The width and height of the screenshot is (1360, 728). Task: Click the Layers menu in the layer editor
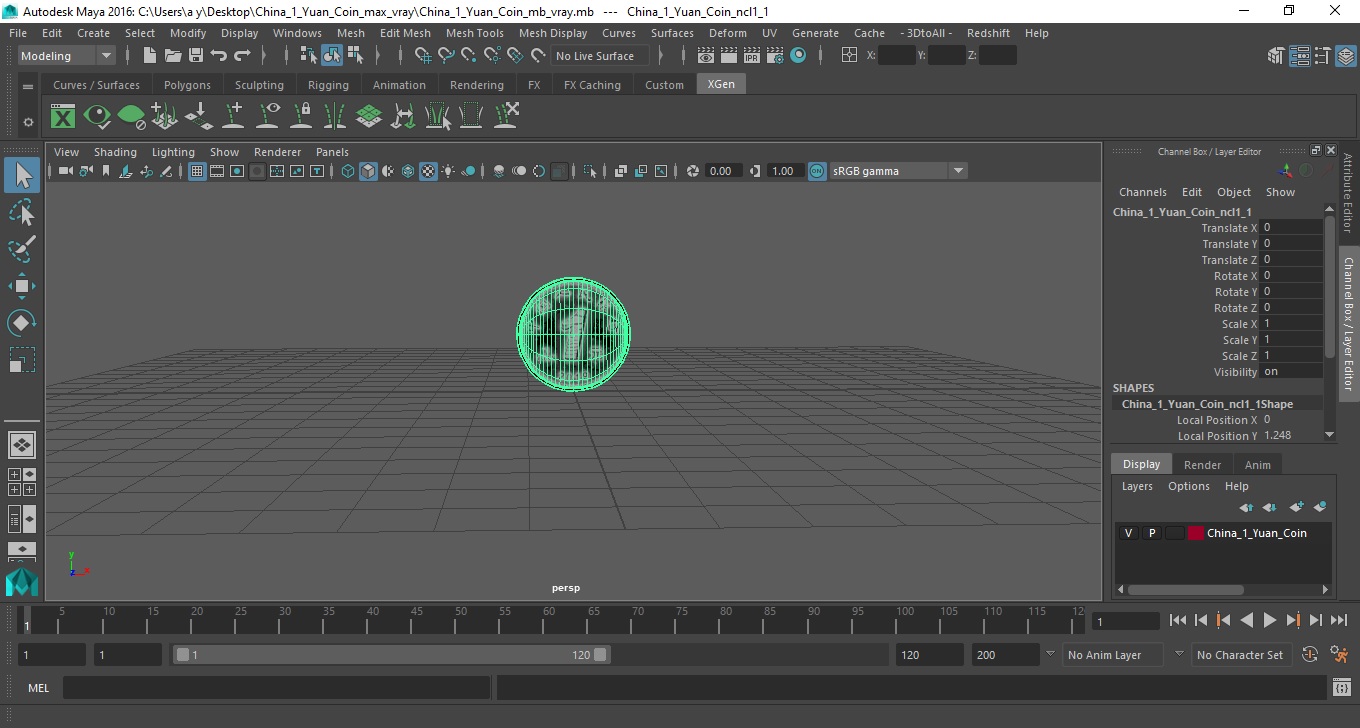pyautogui.click(x=1137, y=486)
